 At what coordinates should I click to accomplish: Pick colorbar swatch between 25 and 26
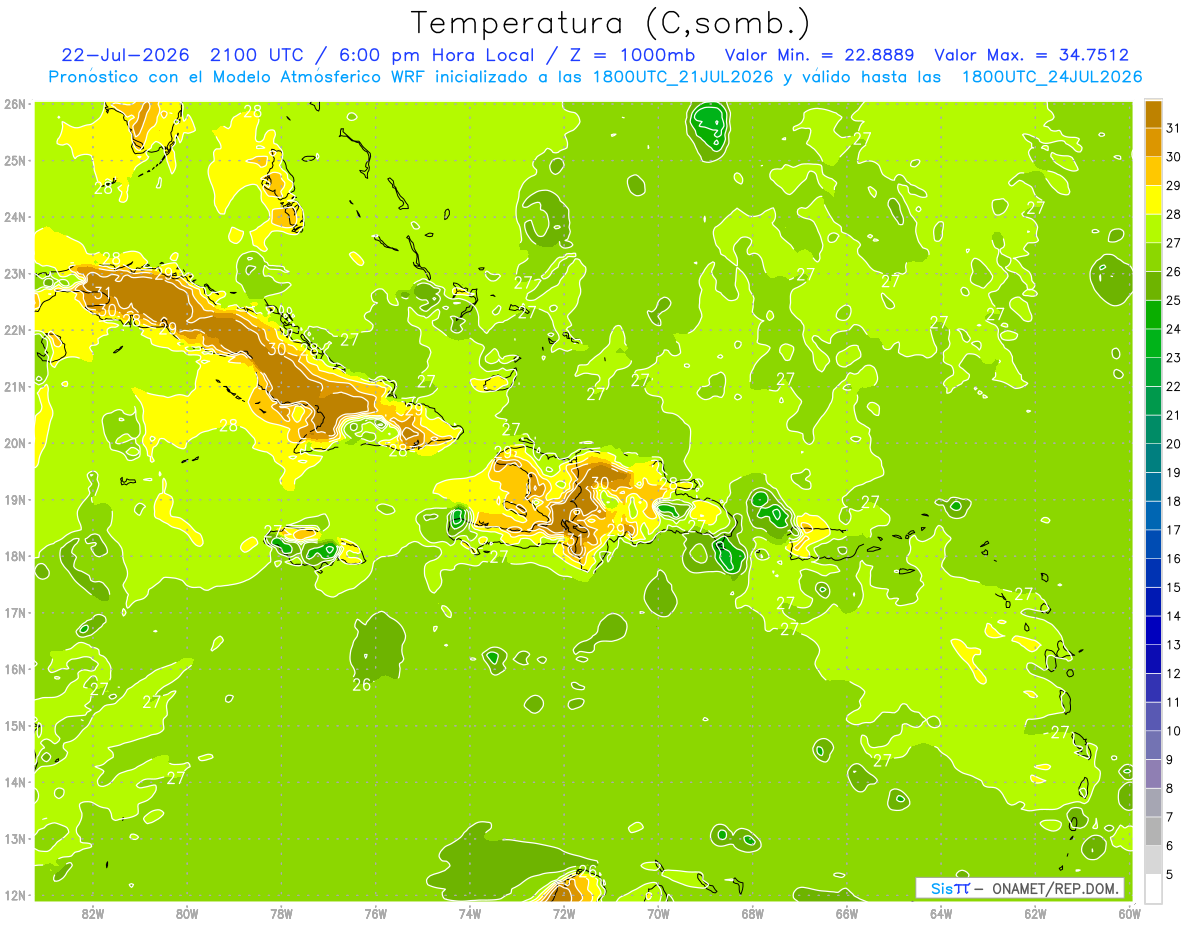point(1154,286)
